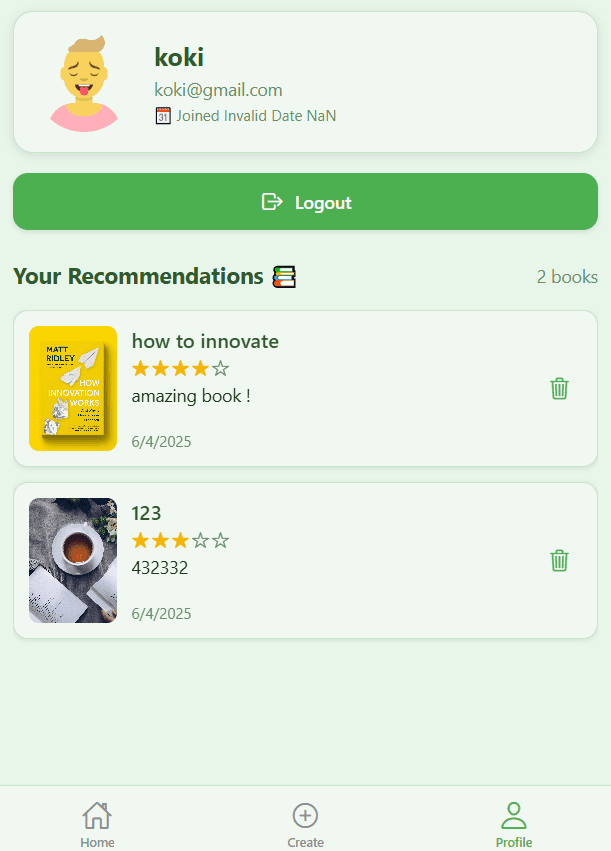This screenshot has width=611, height=851.
Task: Expand the '123' recommendation card
Action: click(305, 561)
